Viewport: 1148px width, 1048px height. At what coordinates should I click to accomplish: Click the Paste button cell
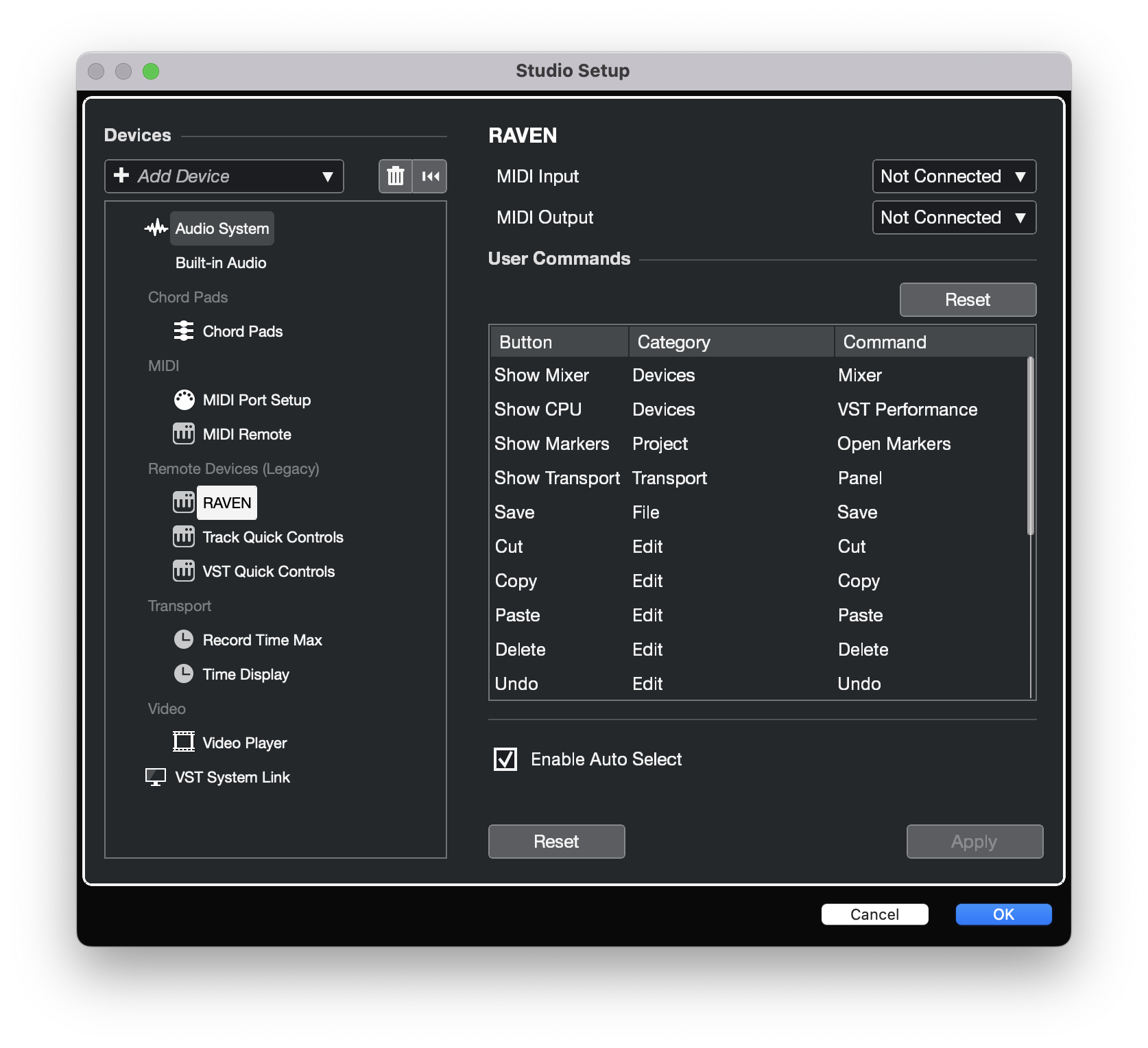(x=518, y=615)
